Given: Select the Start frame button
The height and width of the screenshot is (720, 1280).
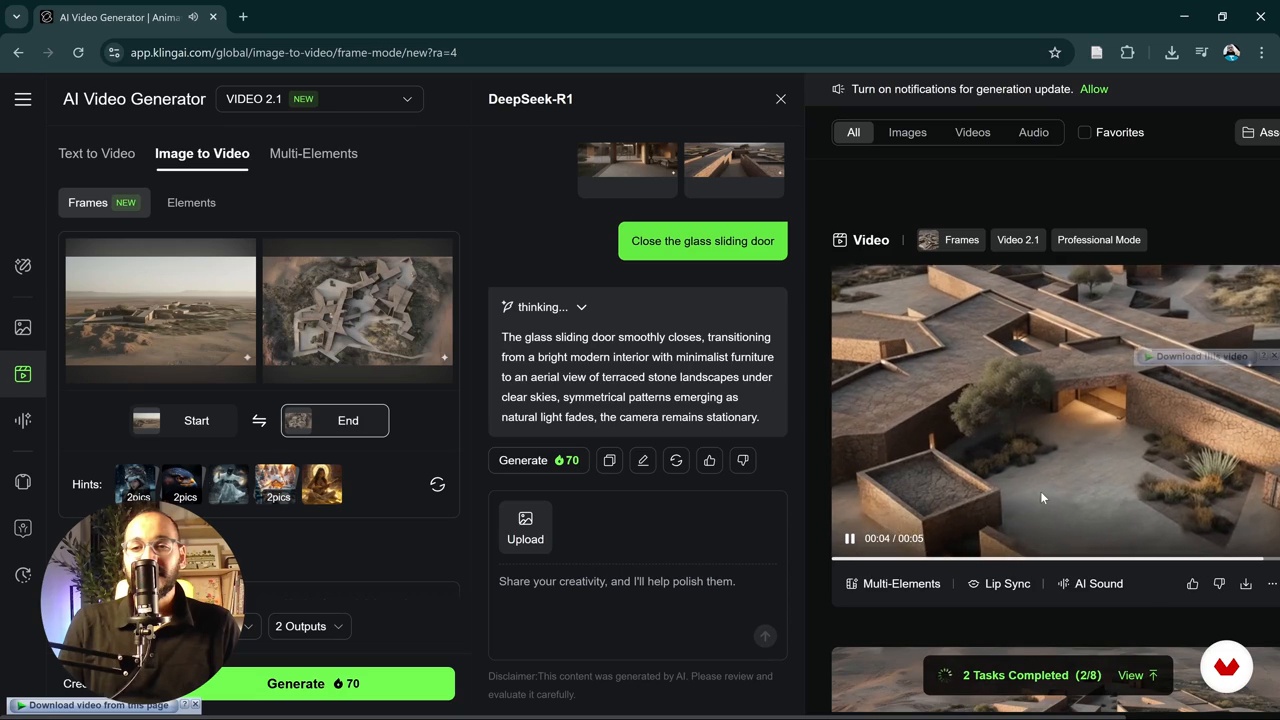Looking at the screenshot, I should [182, 421].
